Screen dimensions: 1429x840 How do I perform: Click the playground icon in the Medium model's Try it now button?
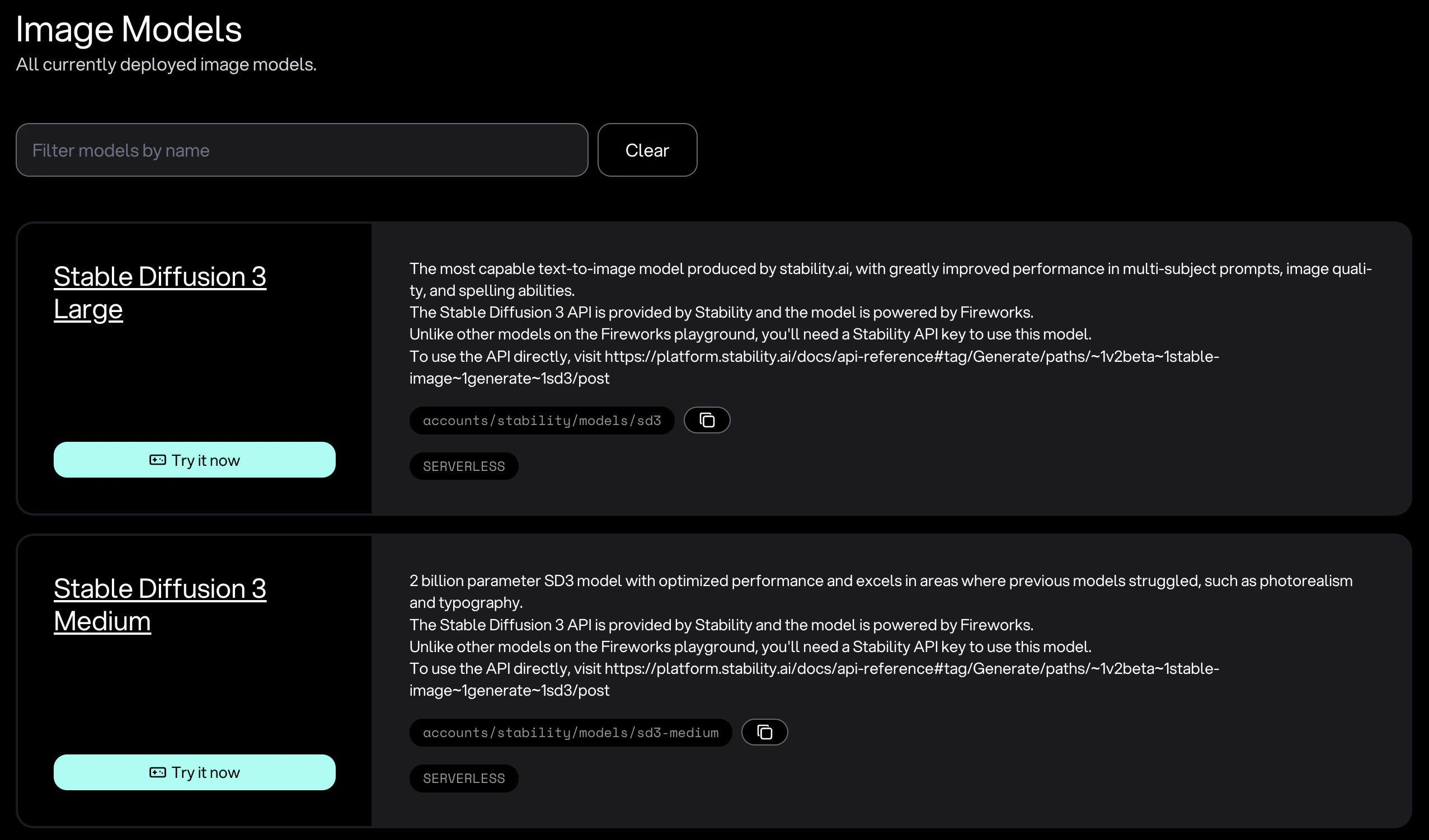point(157,772)
